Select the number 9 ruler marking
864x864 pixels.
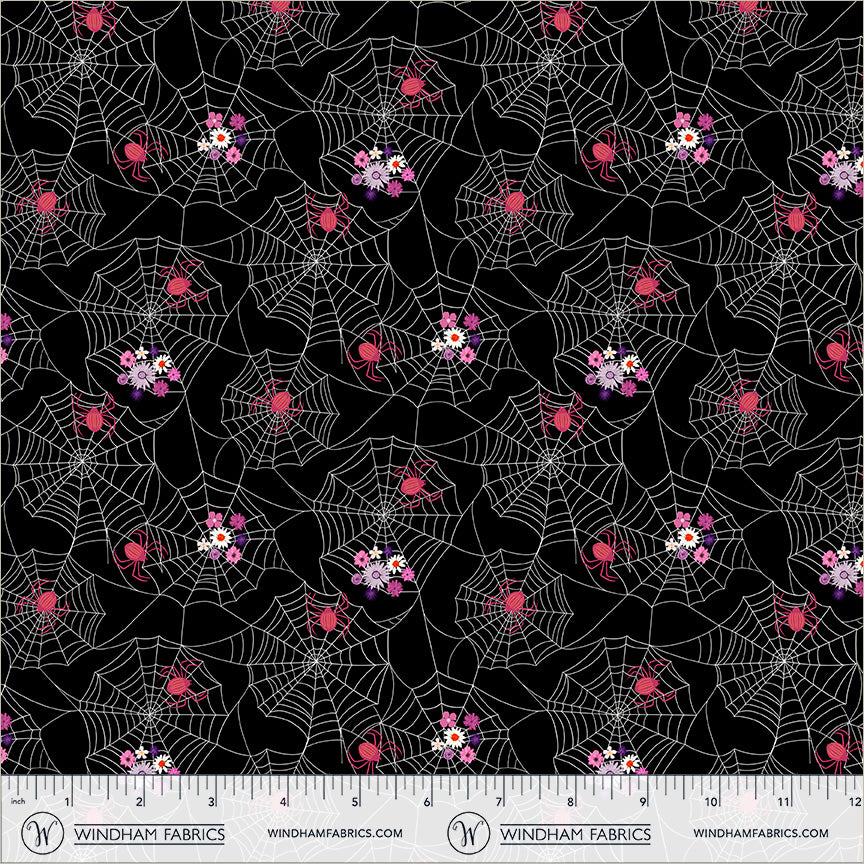(x=642, y=801)
